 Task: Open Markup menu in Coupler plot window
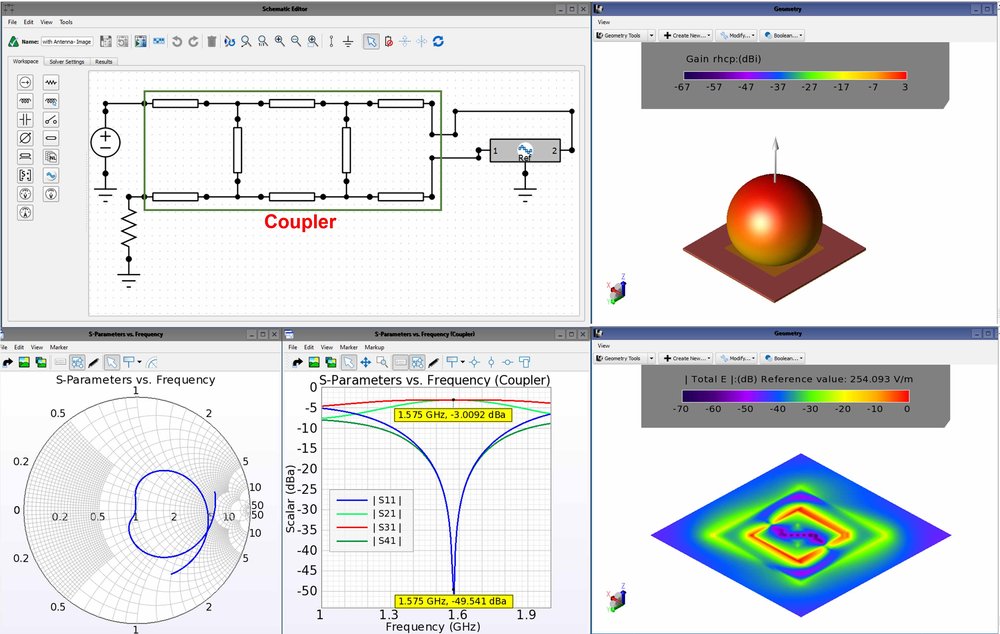(374, 348)
